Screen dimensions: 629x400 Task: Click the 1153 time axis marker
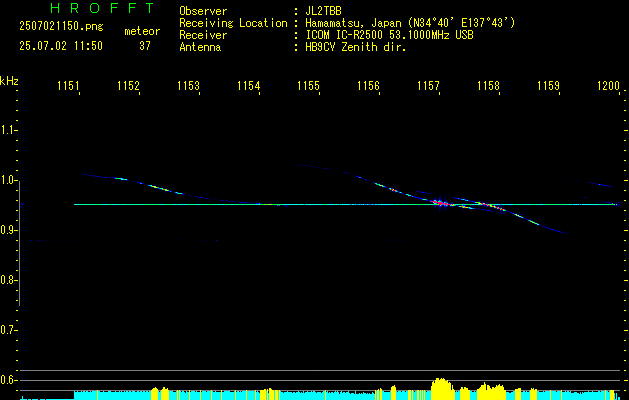(188, 86)
